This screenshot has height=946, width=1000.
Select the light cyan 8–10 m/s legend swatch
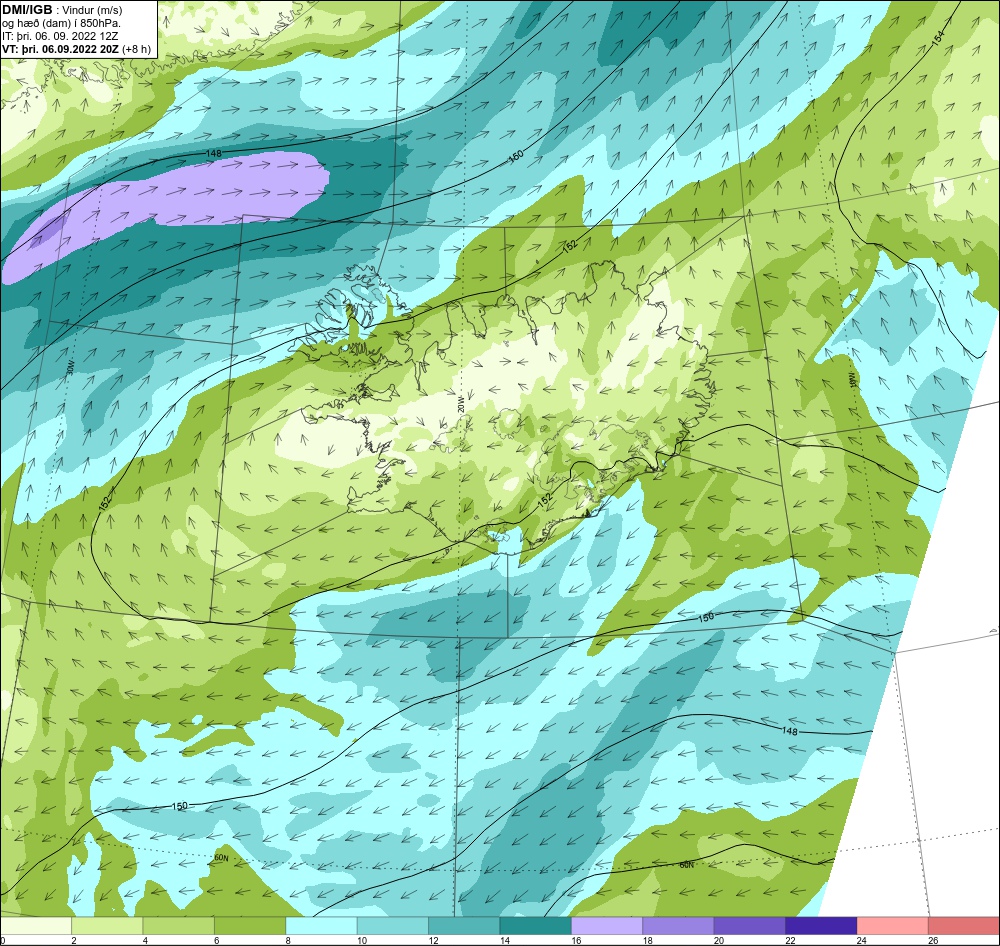coord(321,926)
